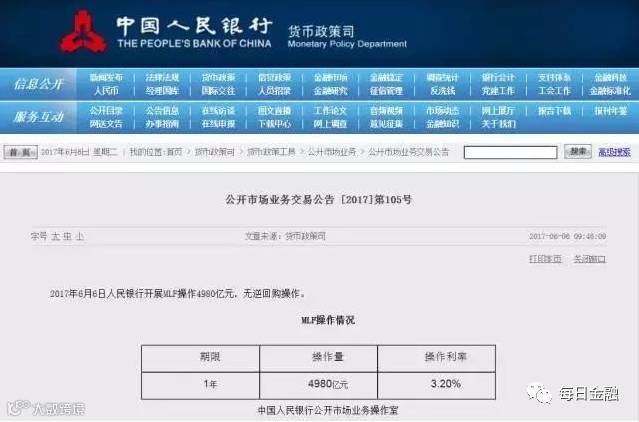This screenshot has height=422, width=639.
Task: Open 金融市场 section
Action: (x=331, y=77)
